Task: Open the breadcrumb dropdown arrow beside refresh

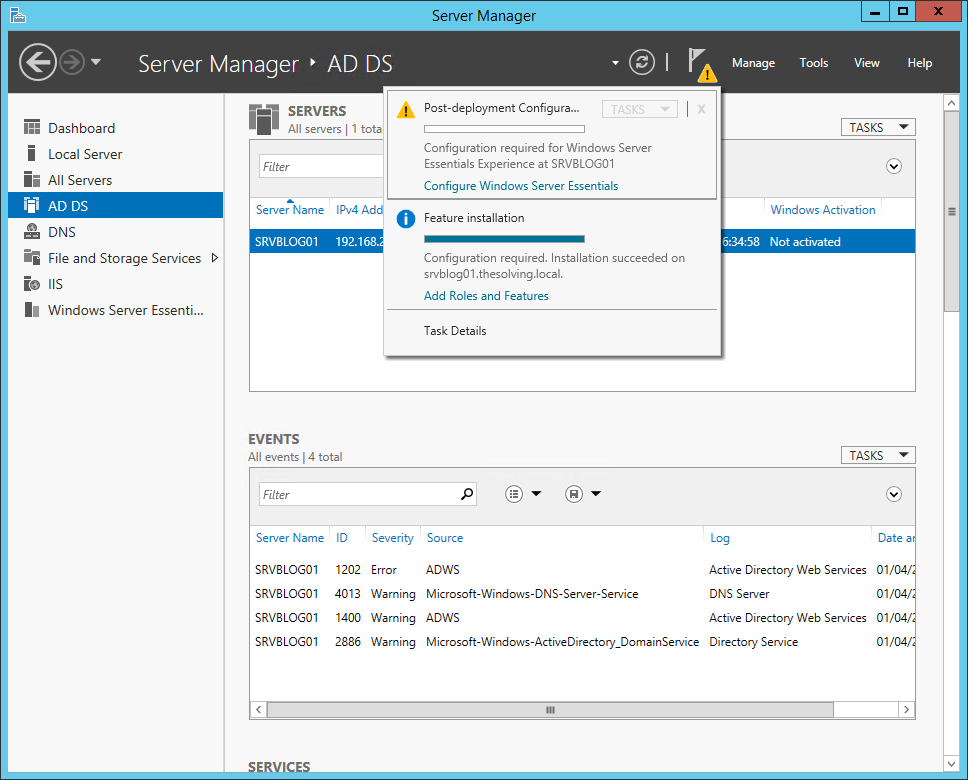Action: [x=615, y=63]
